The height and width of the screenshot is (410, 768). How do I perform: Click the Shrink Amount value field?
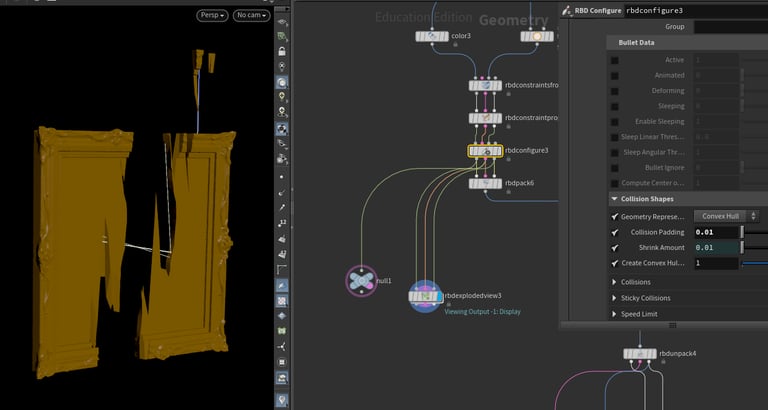pyautogui.click(x=716, y=248)
